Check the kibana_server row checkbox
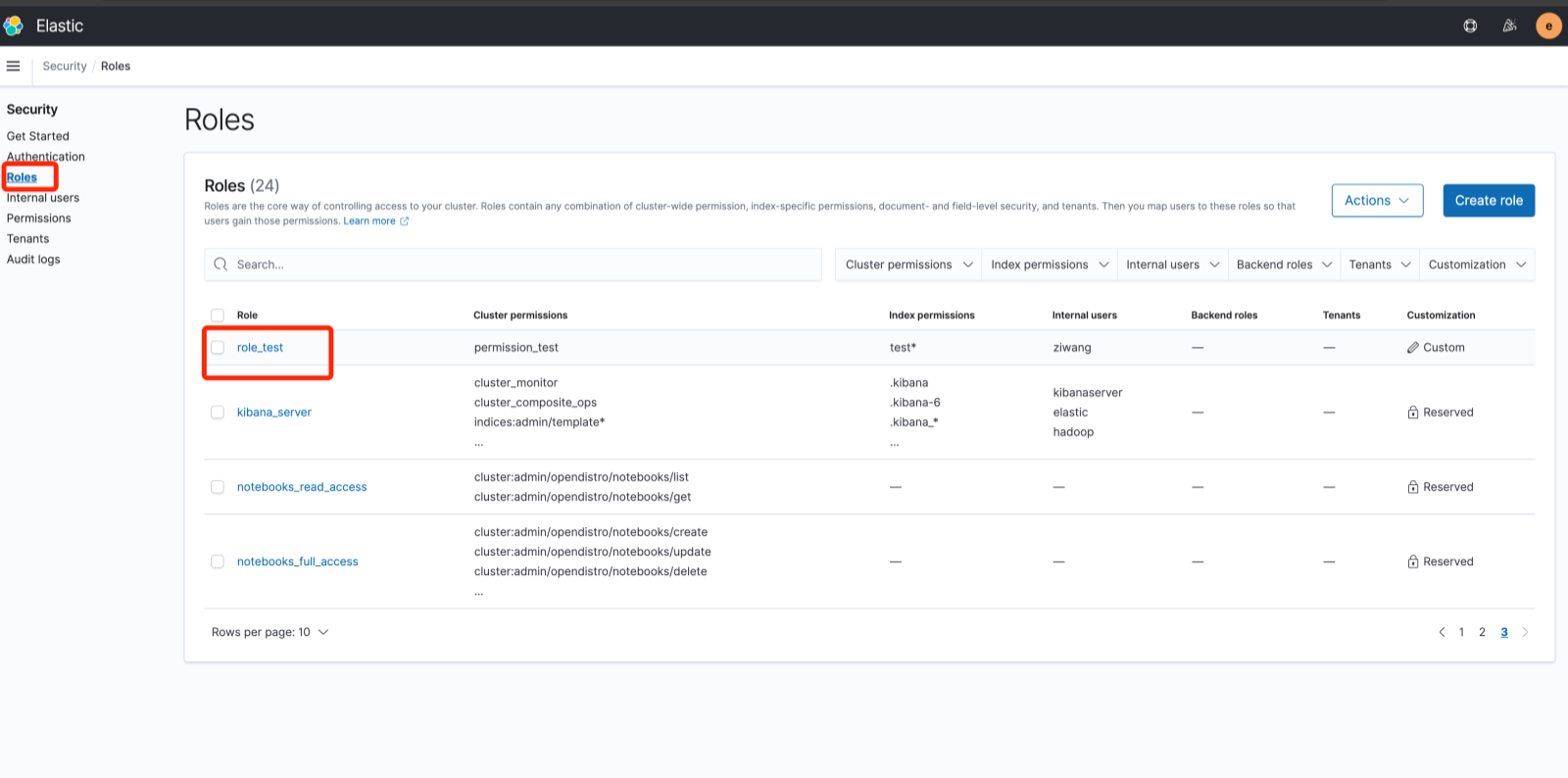This screenshot has width=1568, height=778. [x=218, y=413]
